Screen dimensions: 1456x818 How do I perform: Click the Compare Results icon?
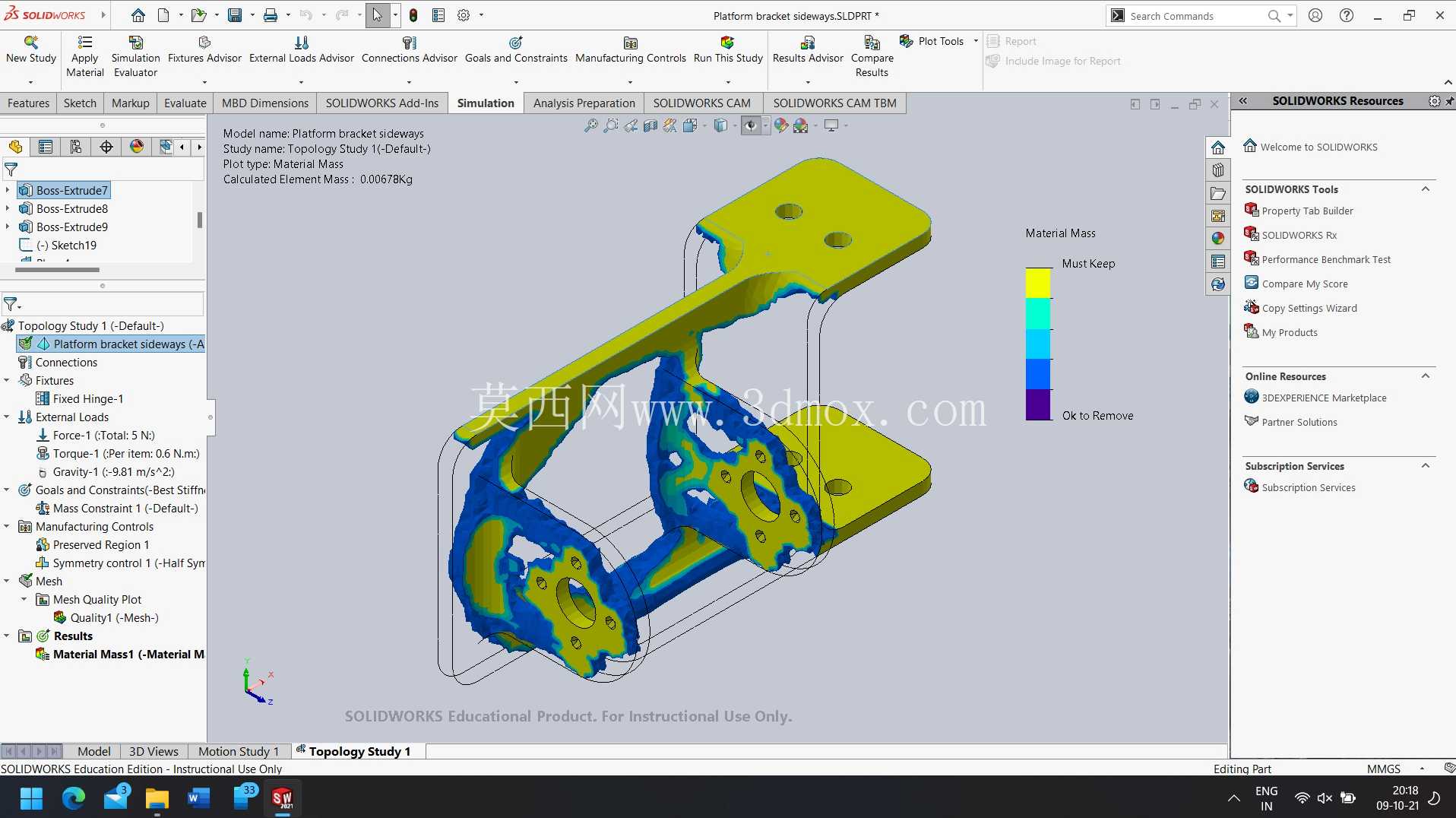(x=872, y=56)
